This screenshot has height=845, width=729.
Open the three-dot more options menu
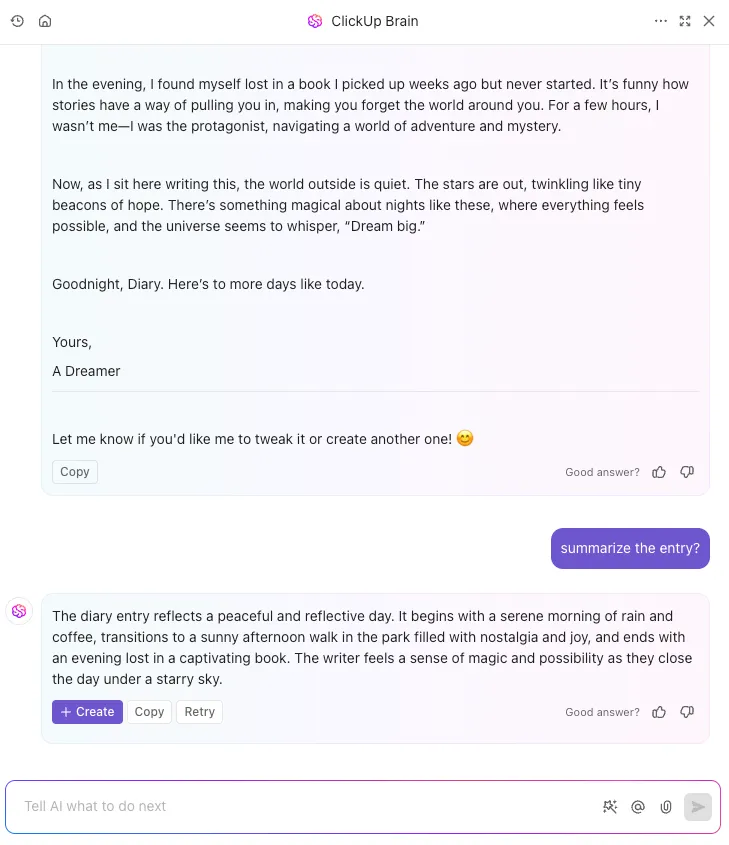point(661,21)
